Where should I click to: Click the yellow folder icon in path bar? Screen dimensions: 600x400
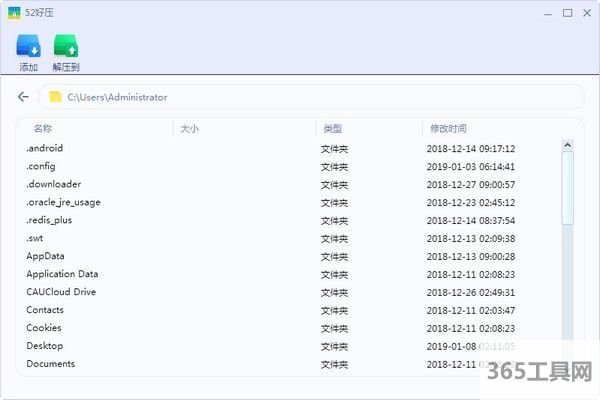coord(56,97)
